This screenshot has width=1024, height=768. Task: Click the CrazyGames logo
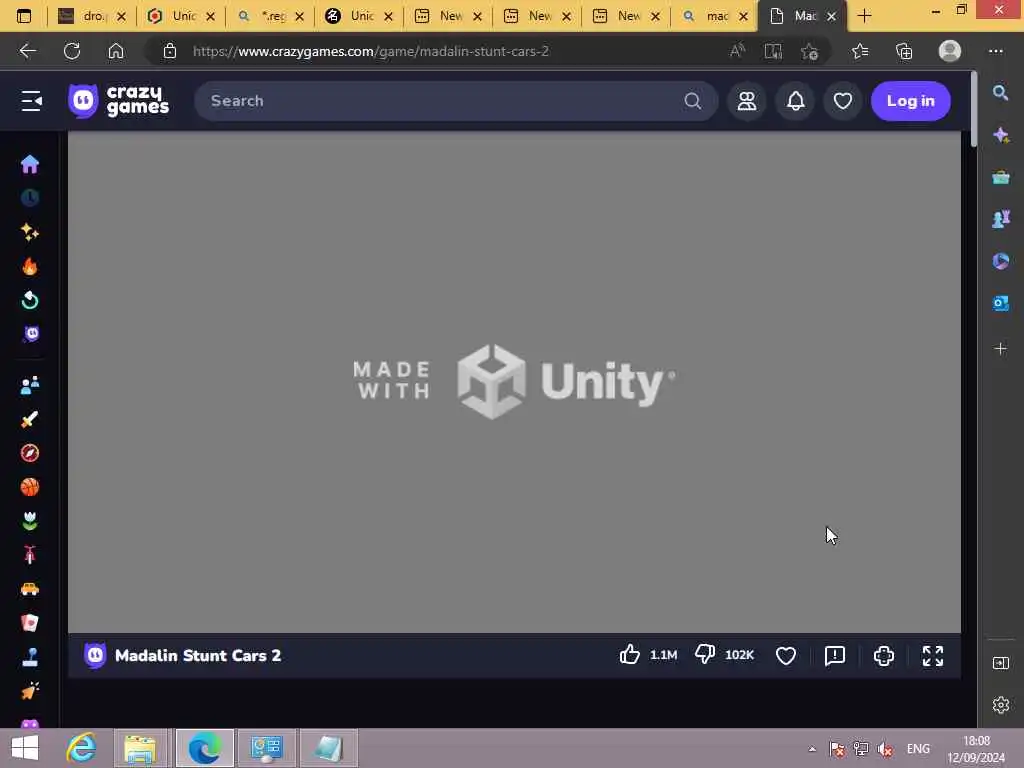pos(118,101)
